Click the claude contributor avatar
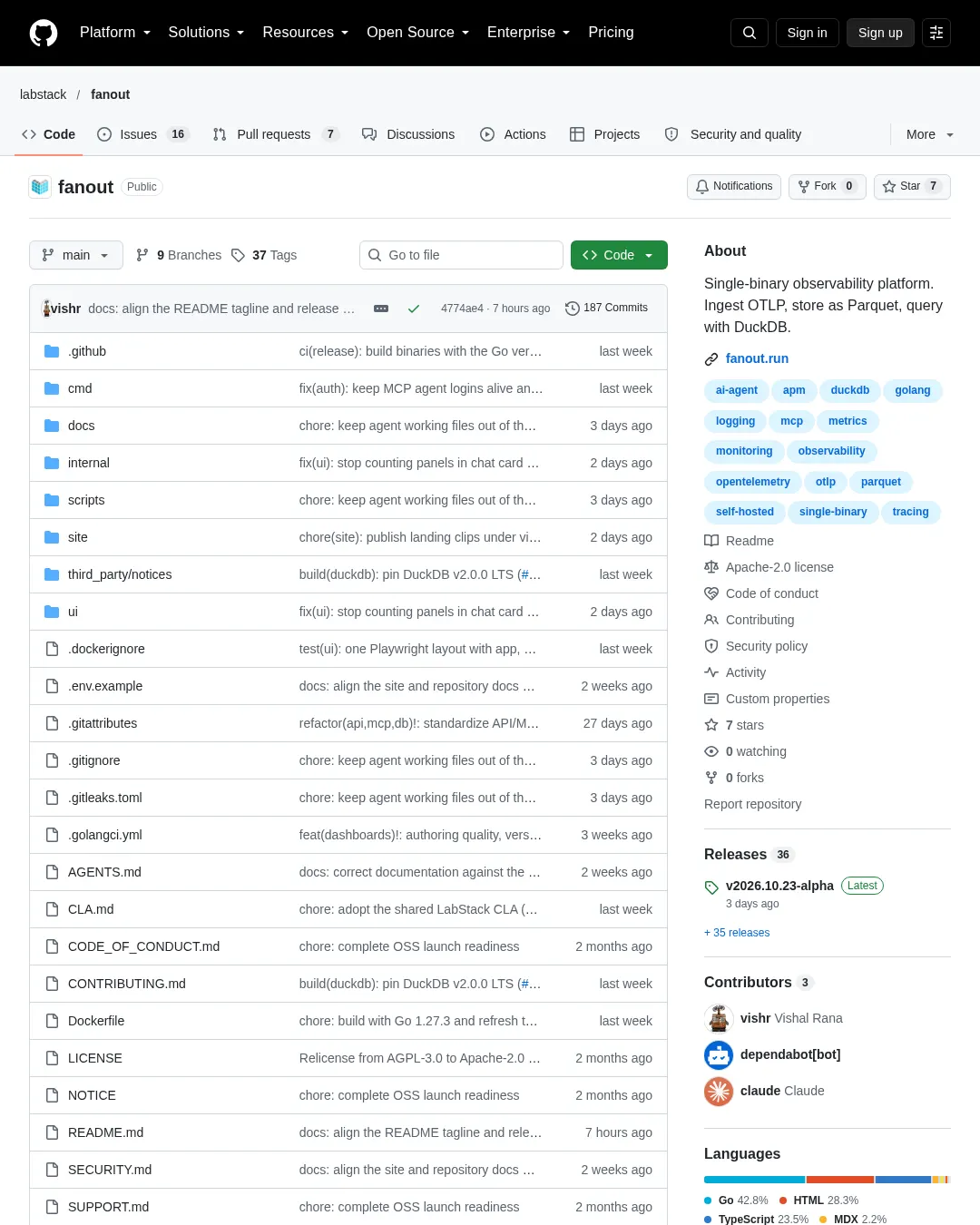The width and height of the screenshot is (980, 1225). pos(719,1091)
